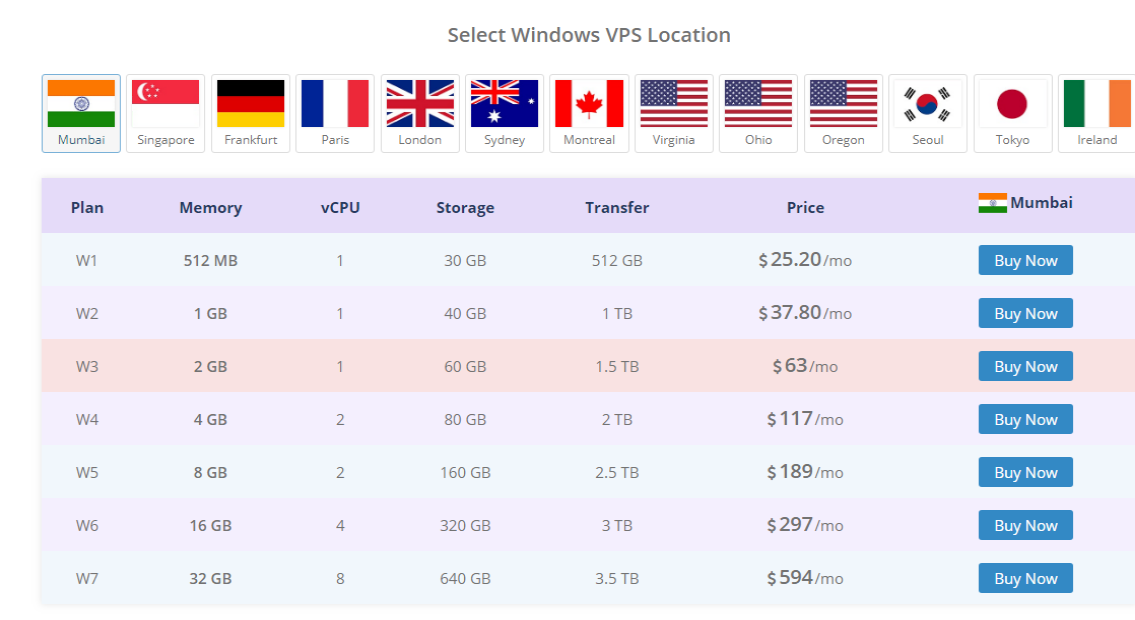The image size is (1135, 620).
Task: Select London UK flag location
Action: 420,114
